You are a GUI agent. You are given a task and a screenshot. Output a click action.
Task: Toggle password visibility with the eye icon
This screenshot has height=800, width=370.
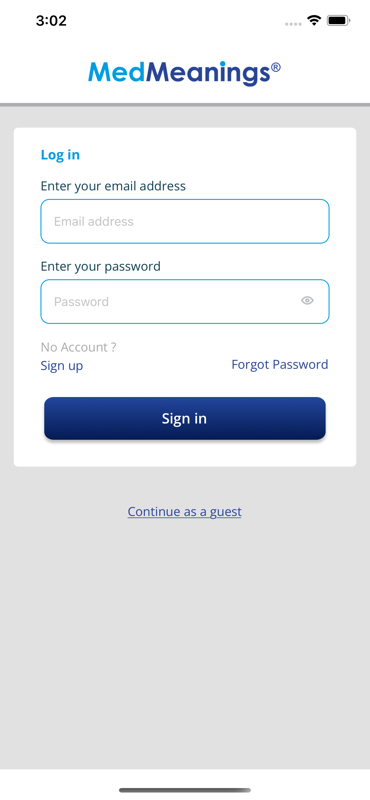point(307,301)
